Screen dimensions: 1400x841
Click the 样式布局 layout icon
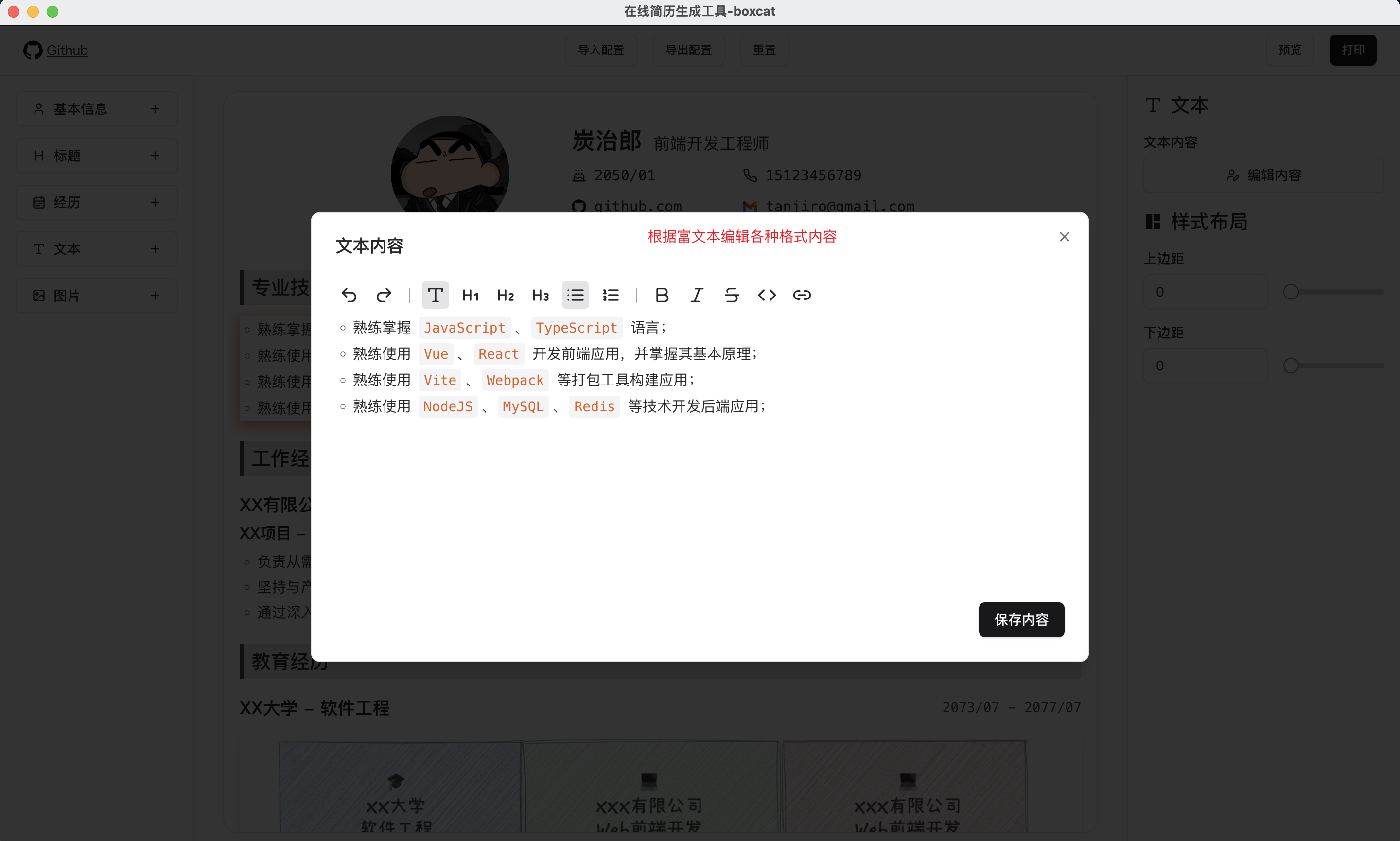click(x=1153, y=222)
